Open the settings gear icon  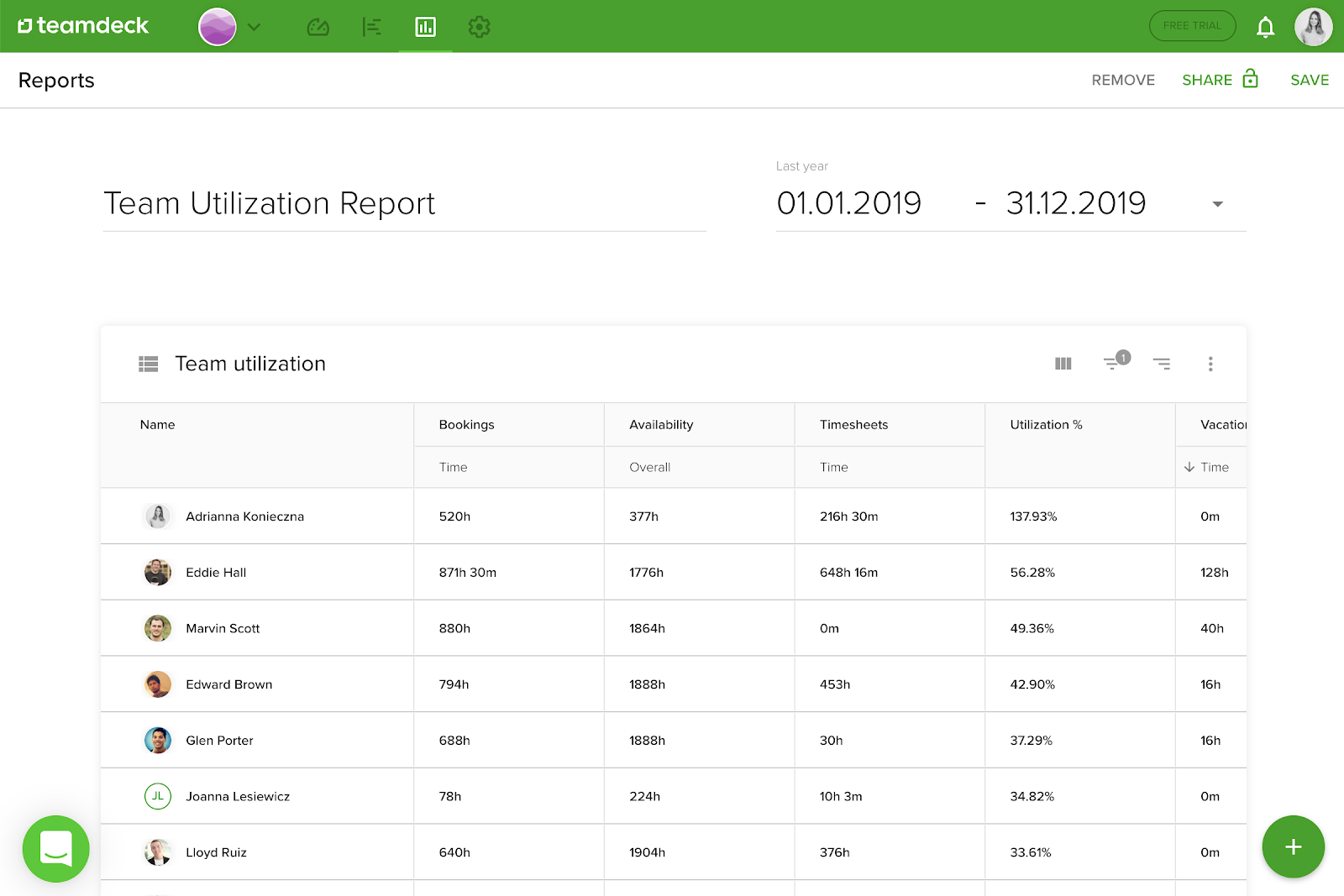point(480,27)
